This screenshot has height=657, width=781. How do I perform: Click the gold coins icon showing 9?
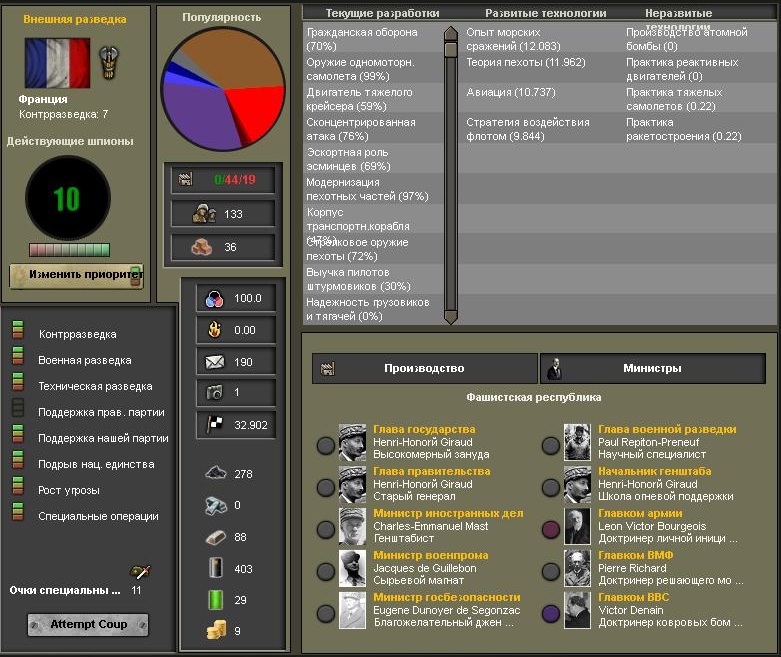[216, 630]
